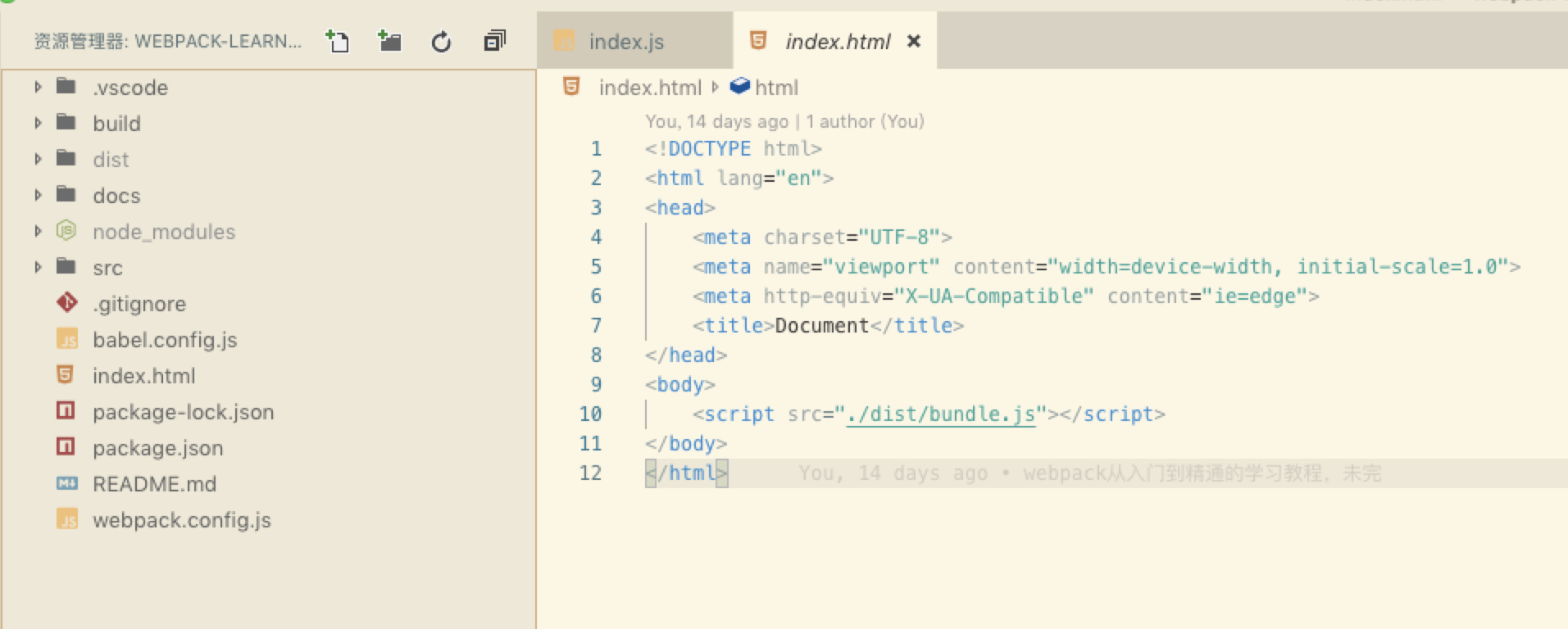Click the breadcrumb separator arrow after index.html

[x=716, y=87]
